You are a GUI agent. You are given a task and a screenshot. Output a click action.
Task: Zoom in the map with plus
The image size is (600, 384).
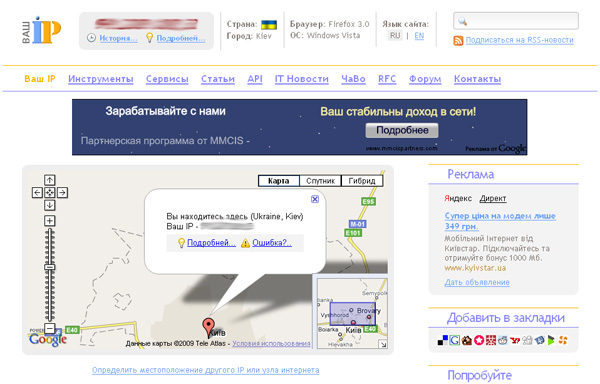[x=50, y=221]
